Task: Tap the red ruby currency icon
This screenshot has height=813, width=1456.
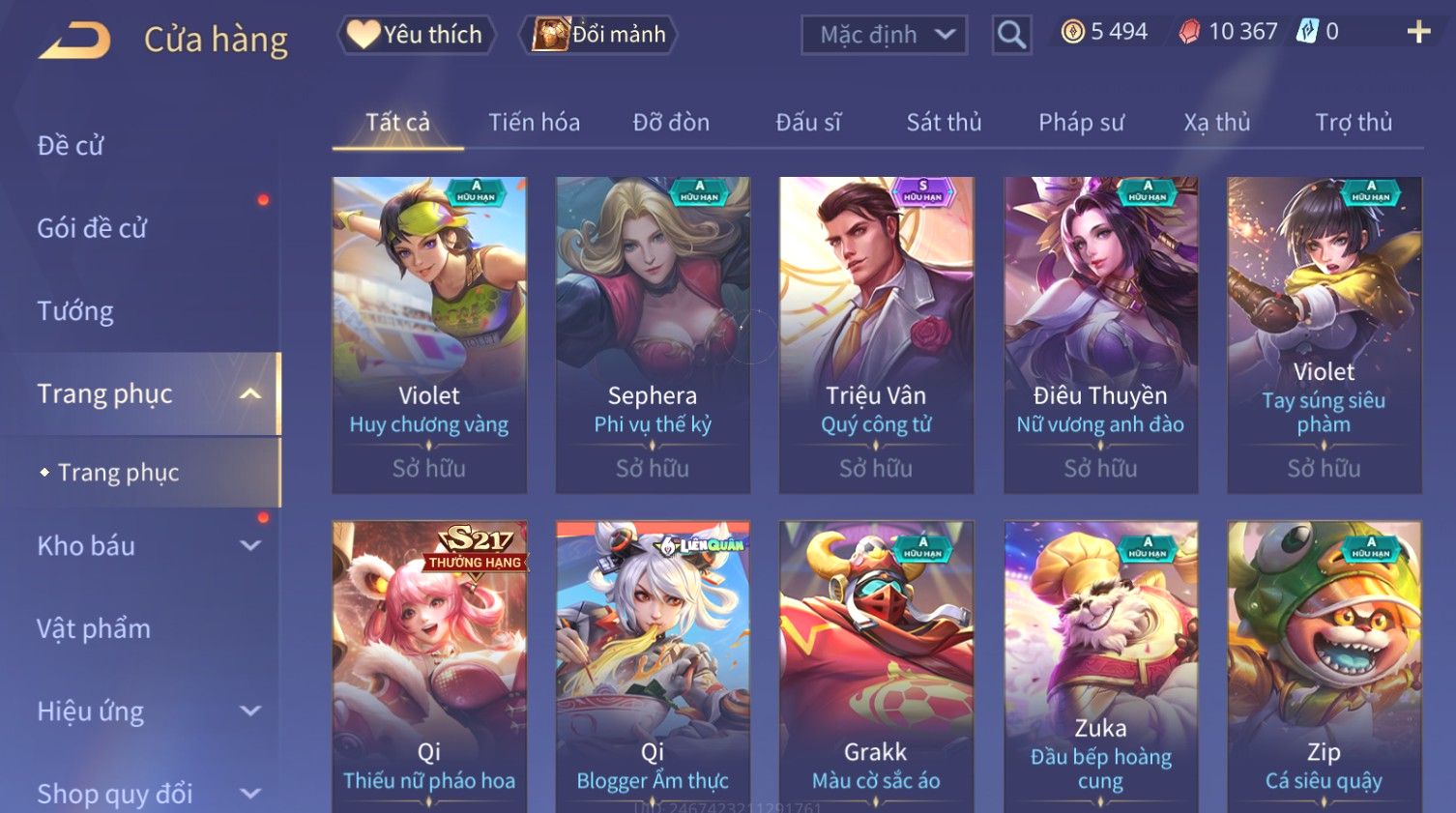Action: pyautogui.click(x=1189, y=32)
